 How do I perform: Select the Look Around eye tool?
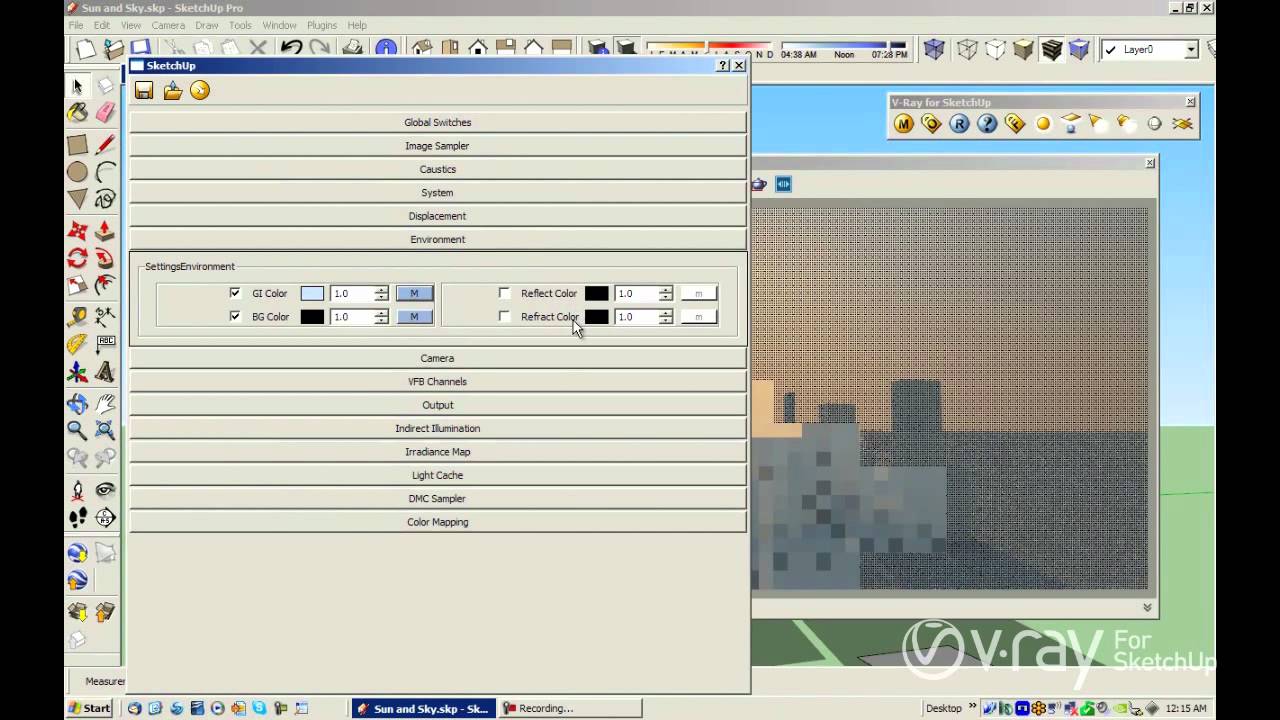pos(105,490)
